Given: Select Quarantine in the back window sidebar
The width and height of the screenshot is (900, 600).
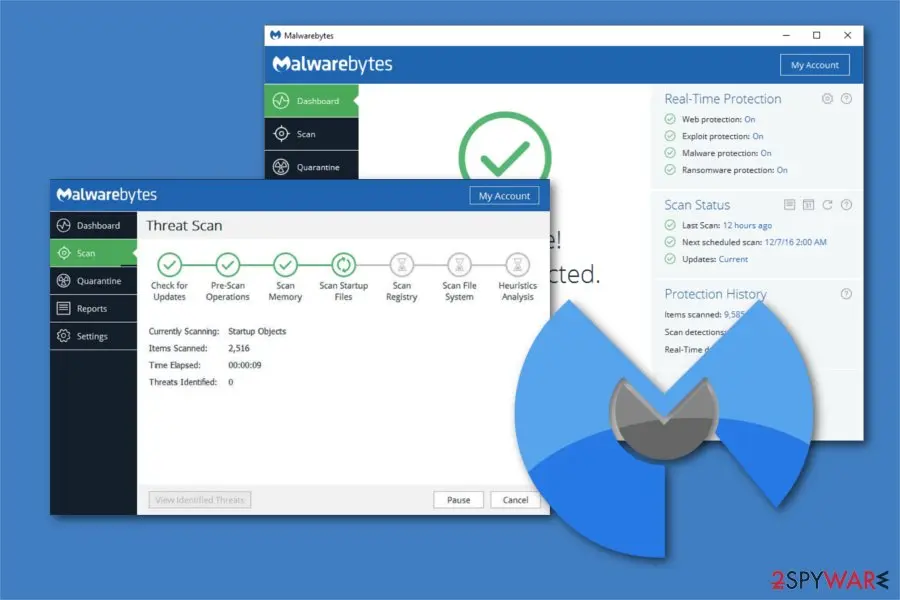Looking at the screenshot, I should [311, 167].
